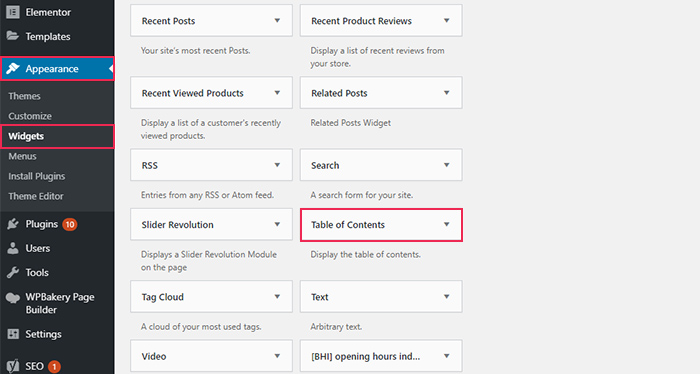Click the Templates folder icon

(13, 36)
